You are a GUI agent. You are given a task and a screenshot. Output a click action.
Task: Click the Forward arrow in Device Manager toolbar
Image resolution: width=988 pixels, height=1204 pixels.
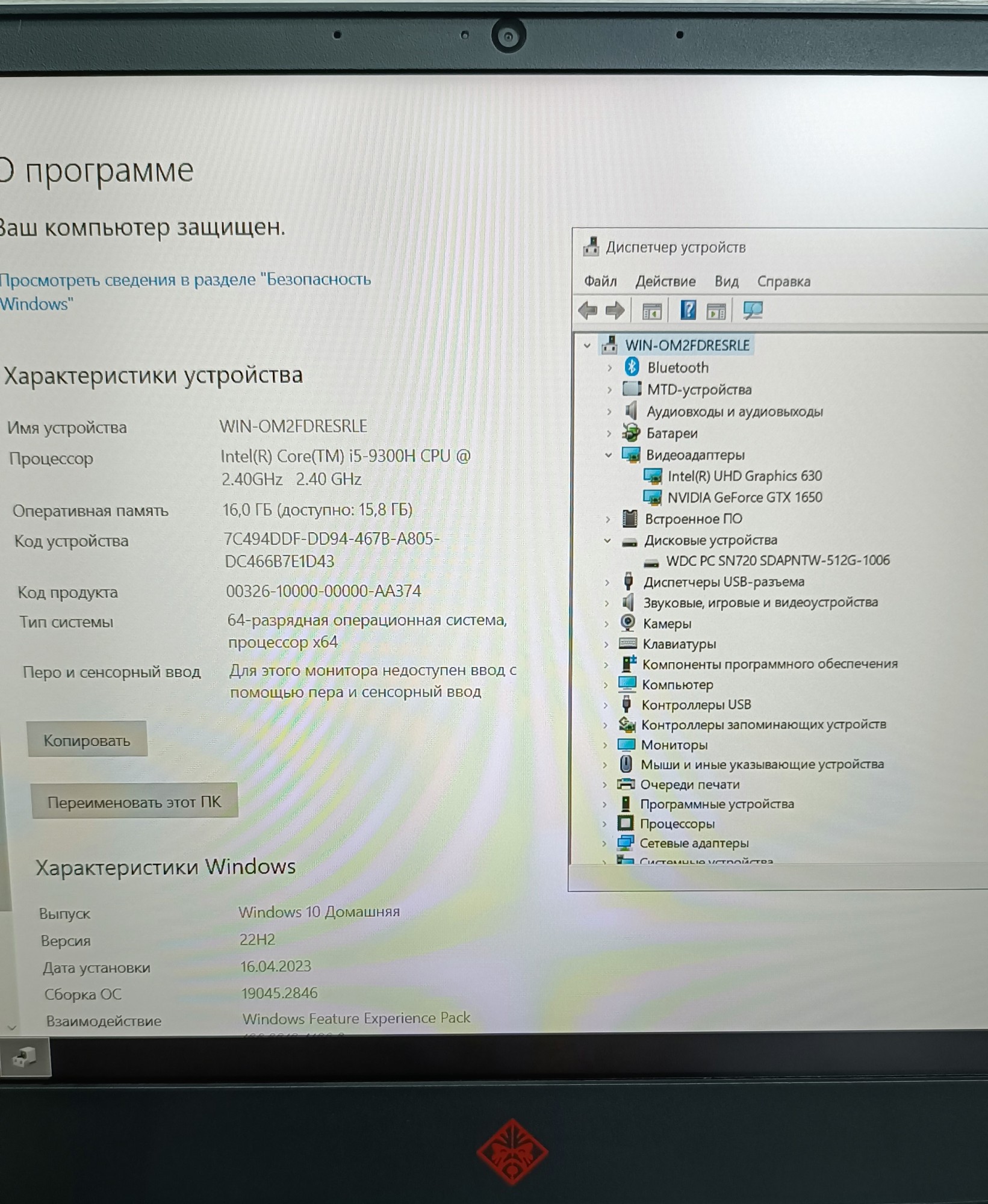pyautogui.click(x=615, y=311)
